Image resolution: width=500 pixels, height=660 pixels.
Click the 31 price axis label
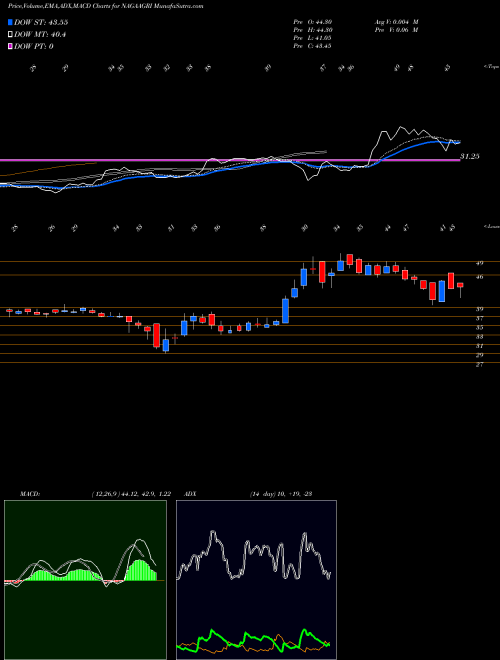tap(479, 346)
